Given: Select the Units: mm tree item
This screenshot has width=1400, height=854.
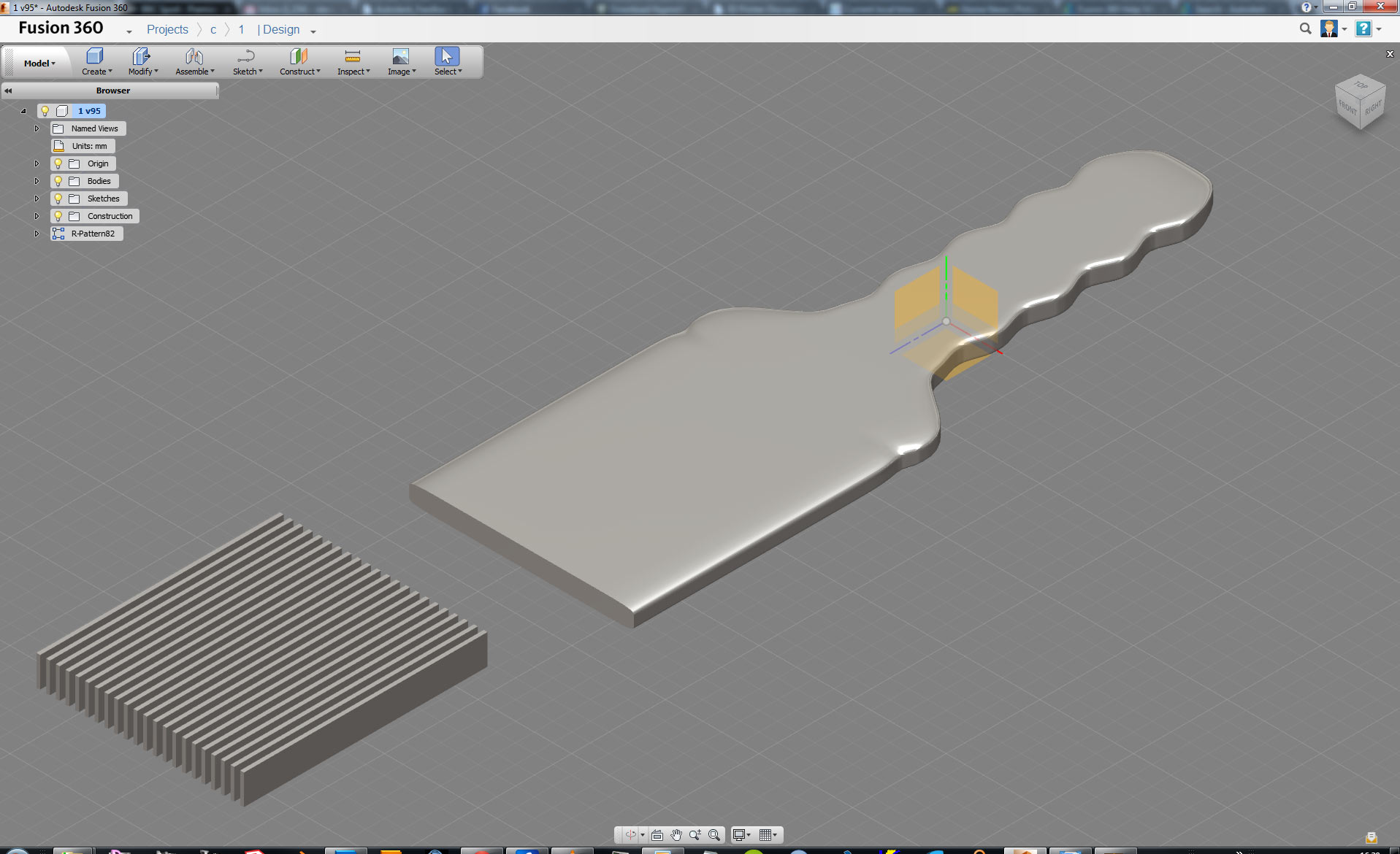Looking at the screenshot, I should pos(83,146).
